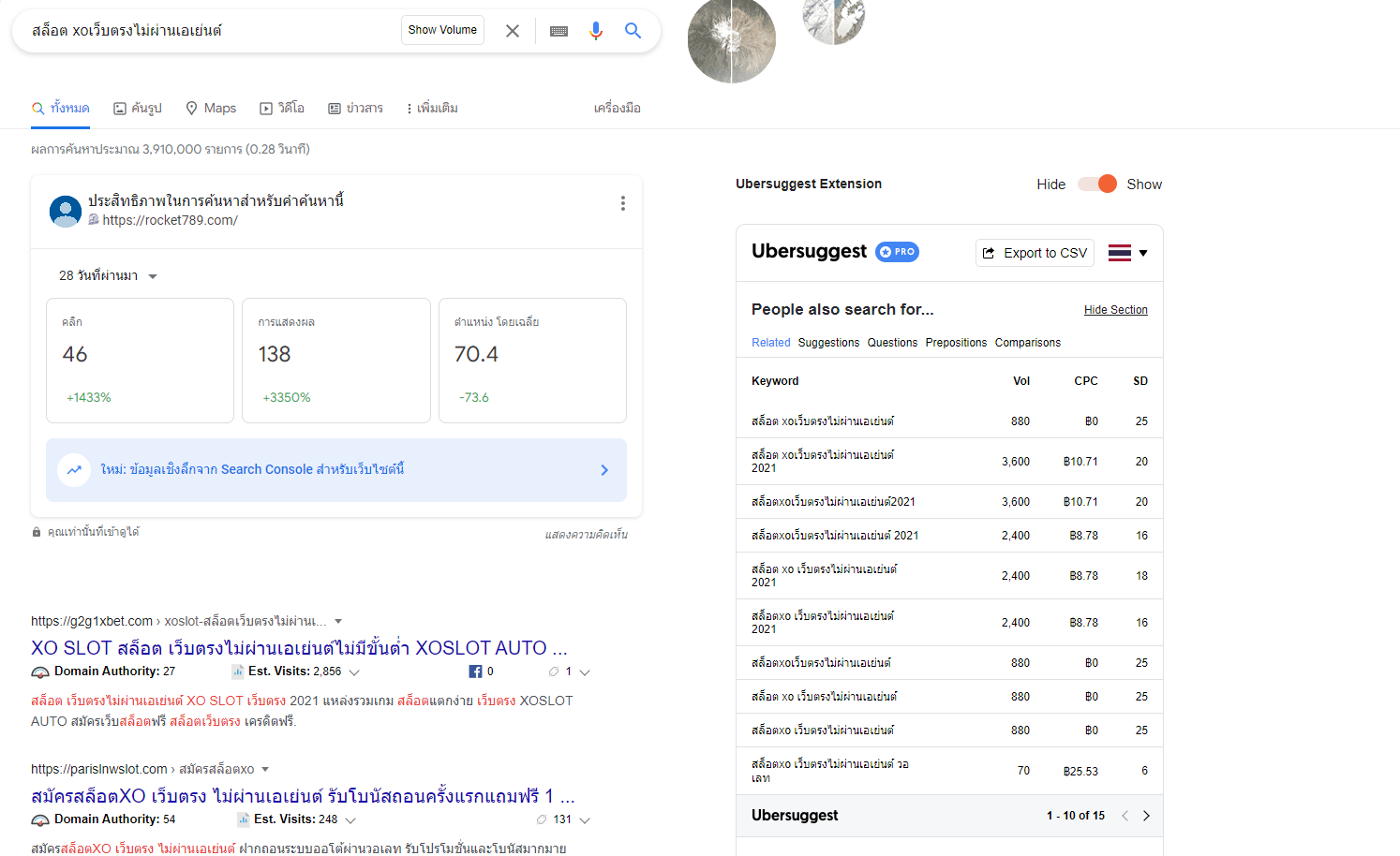Open the country selector dropdown arrow in Ubersuggest
This screenshot has height=856, width=1400.
pyautogui.click(x=1143, y=253)
